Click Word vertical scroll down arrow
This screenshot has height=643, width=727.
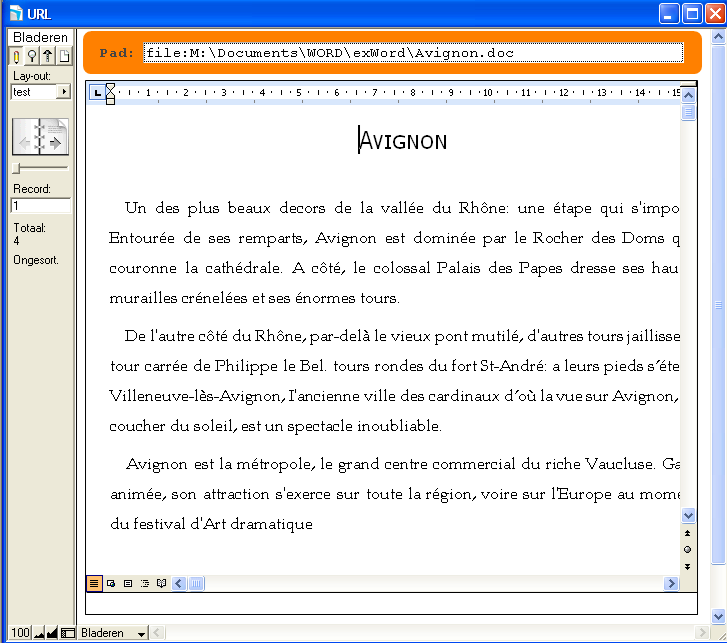pos(689,515)
